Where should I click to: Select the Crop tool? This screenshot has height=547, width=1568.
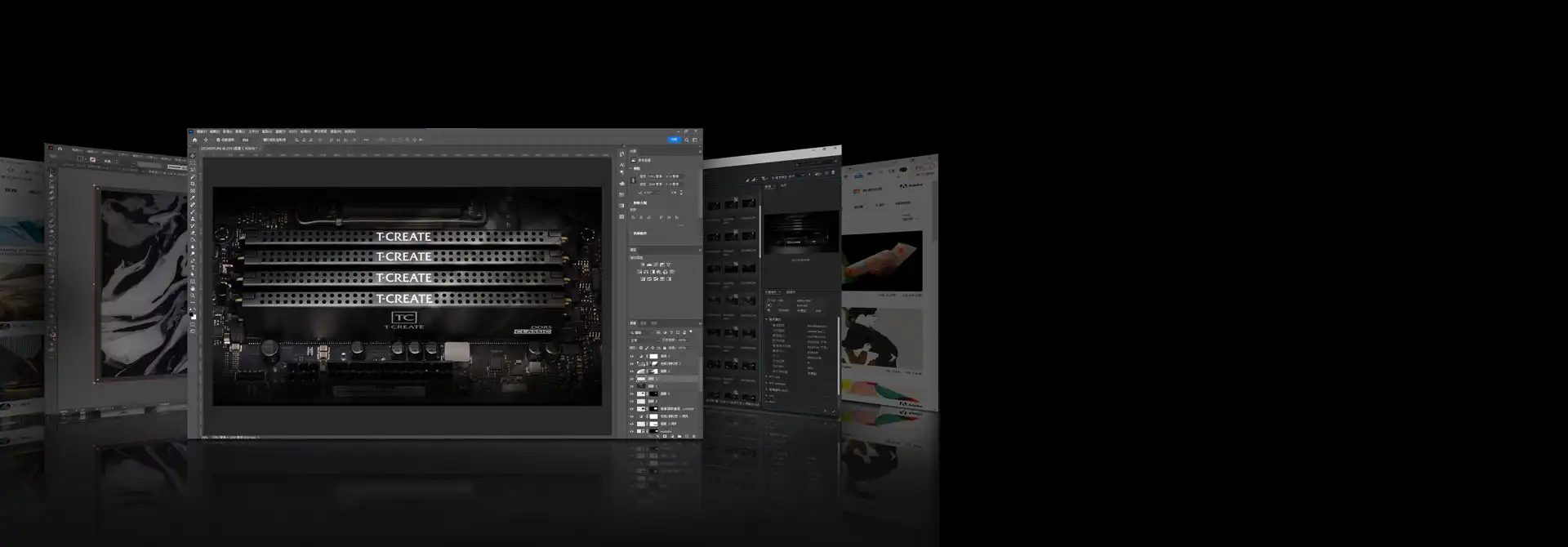pyautogui.click(x=193, y=185)
